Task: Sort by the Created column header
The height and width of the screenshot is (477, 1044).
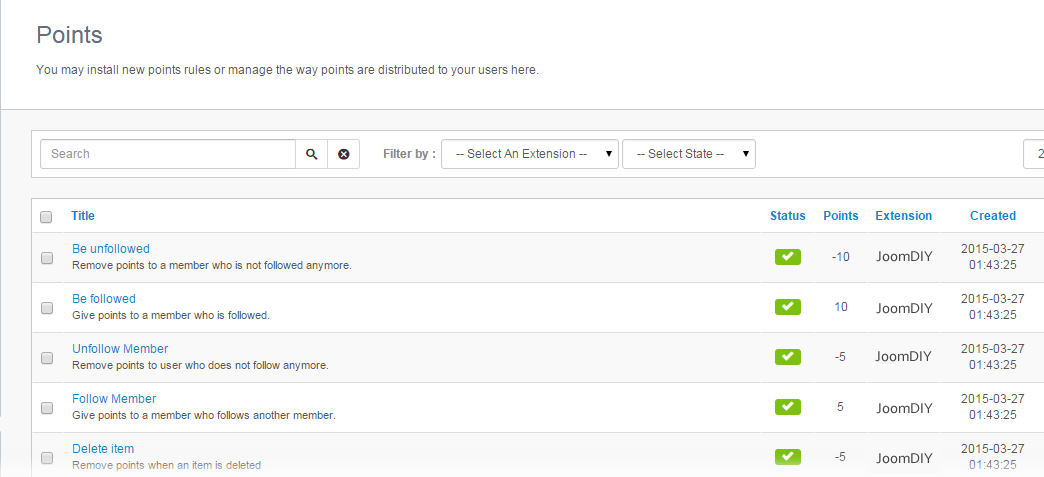Action: pos(993,215)
